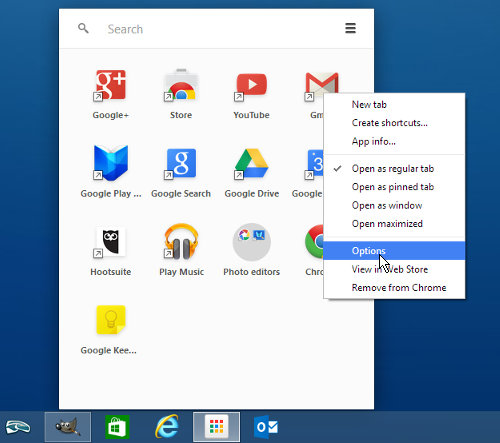Select Options in the context menu

tap(394, 251)
